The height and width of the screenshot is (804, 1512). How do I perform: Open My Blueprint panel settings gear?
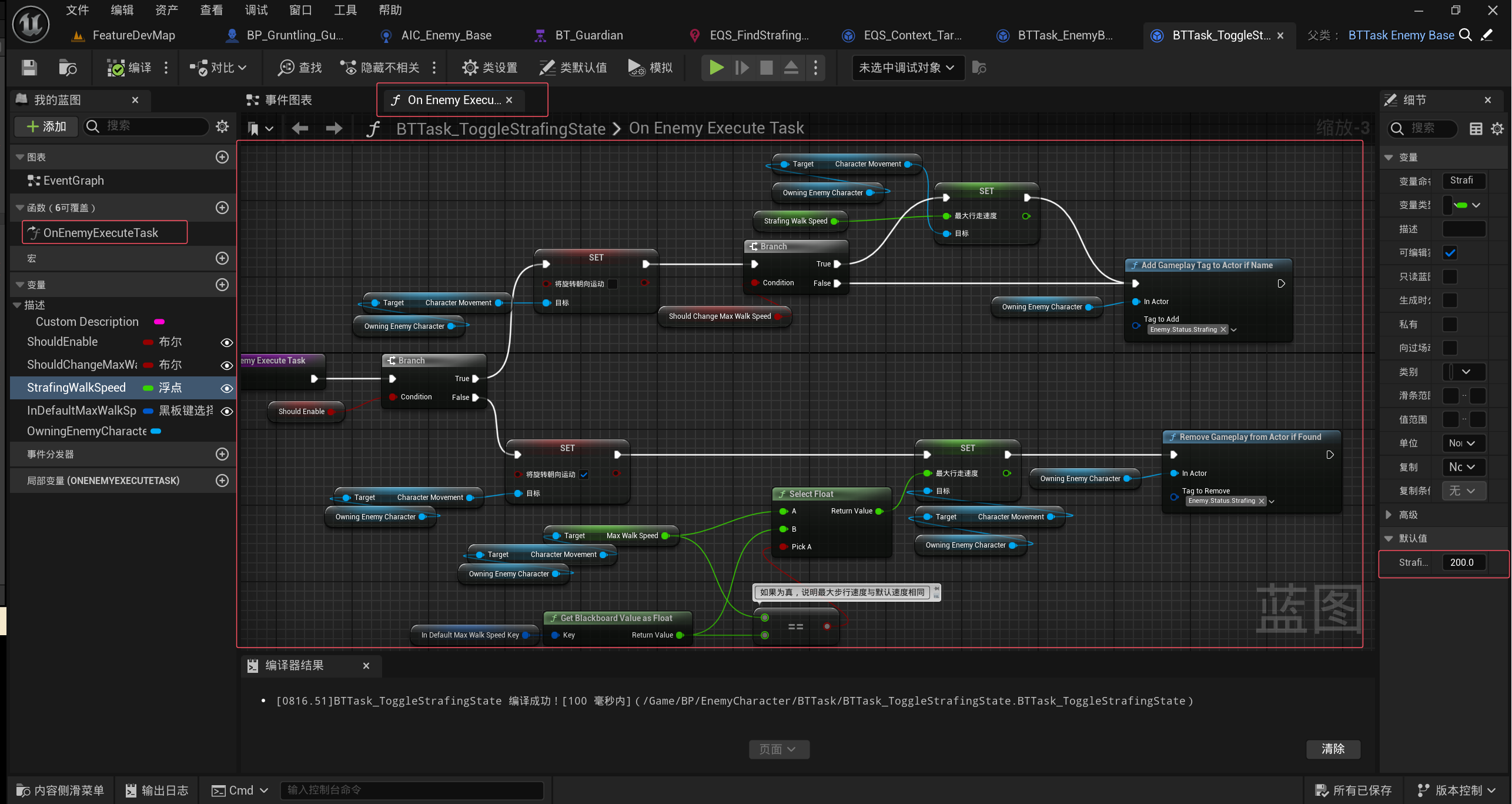(222, 126)
